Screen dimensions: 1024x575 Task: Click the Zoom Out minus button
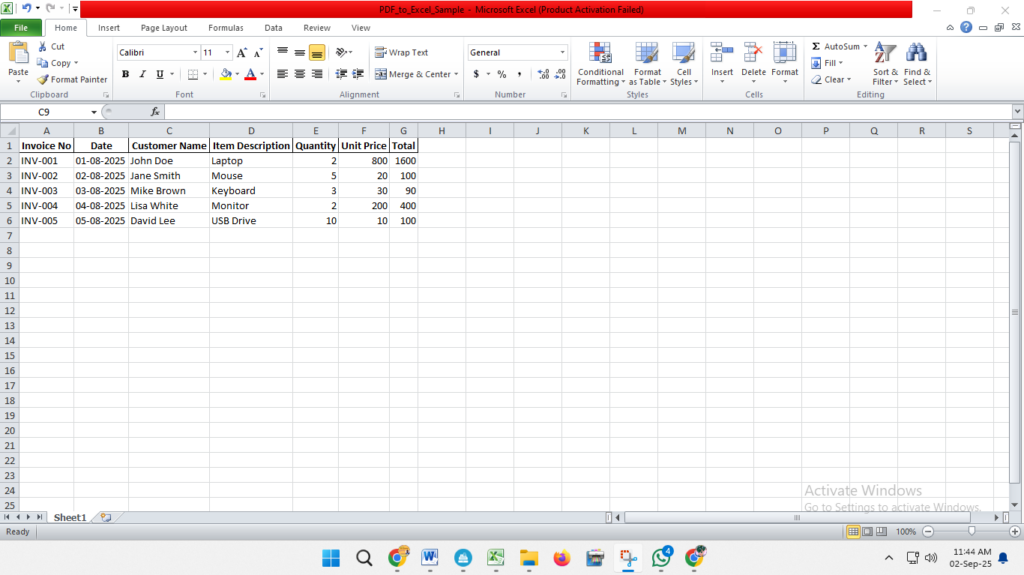928,532
